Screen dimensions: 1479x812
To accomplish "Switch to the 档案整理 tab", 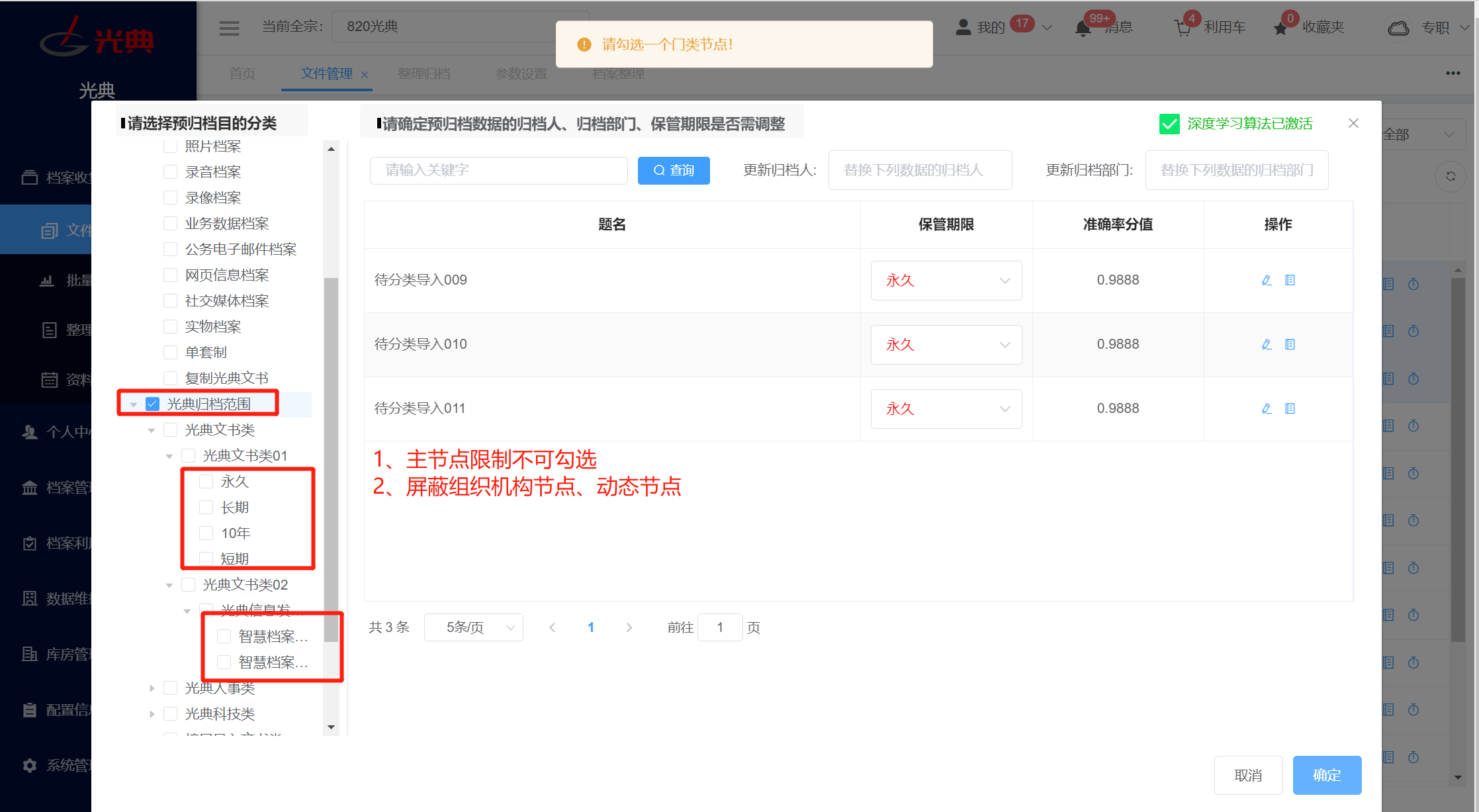I will tap(619, 73).
